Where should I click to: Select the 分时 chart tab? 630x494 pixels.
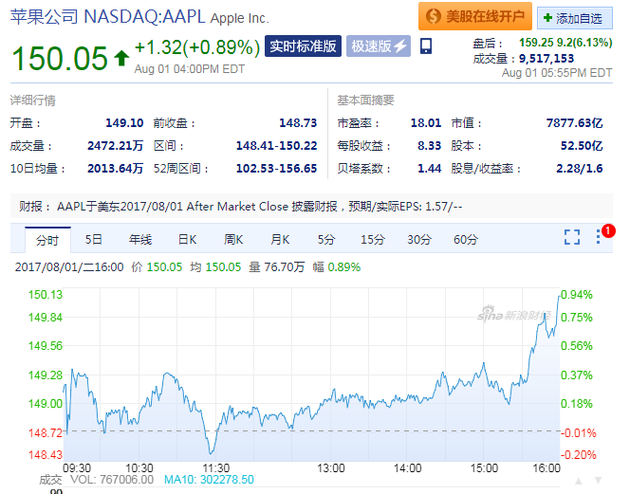tap(47, 240)
